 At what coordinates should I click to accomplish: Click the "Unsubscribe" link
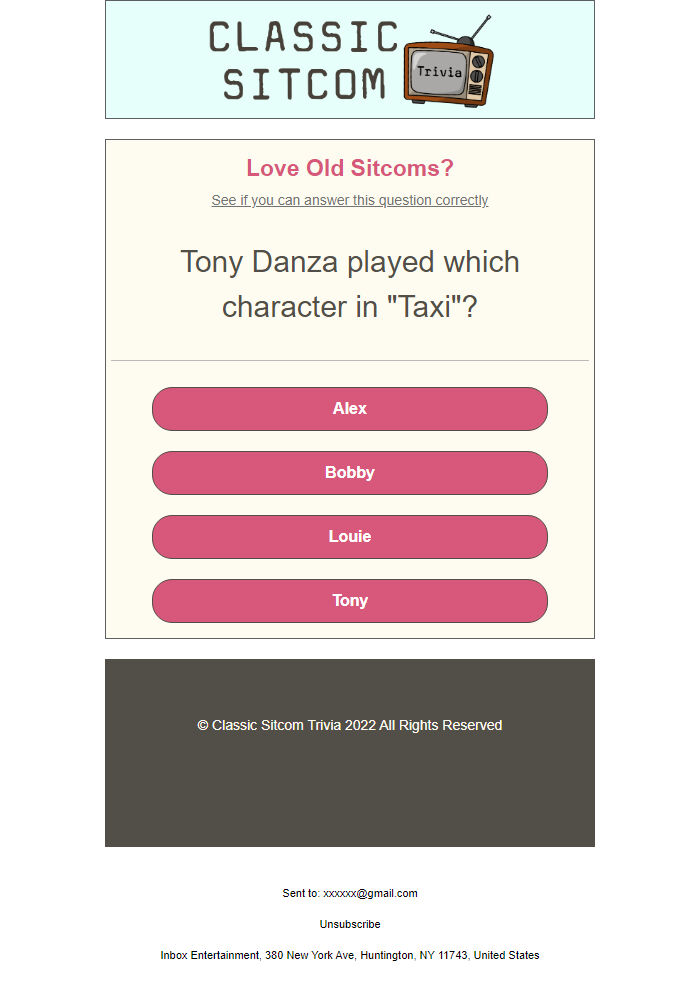pyautogui.click(x=350, y=924)
